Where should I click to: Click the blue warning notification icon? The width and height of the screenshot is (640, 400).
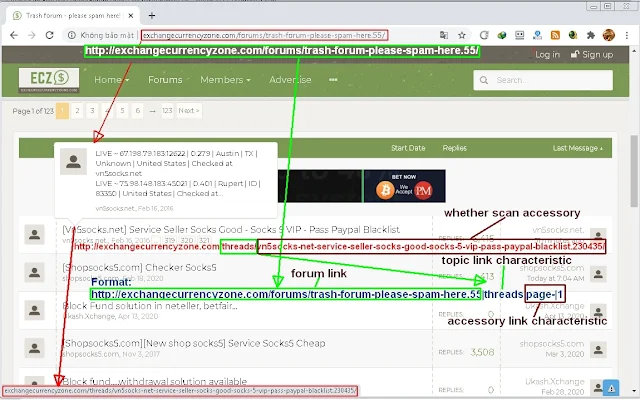coord(611,388)
